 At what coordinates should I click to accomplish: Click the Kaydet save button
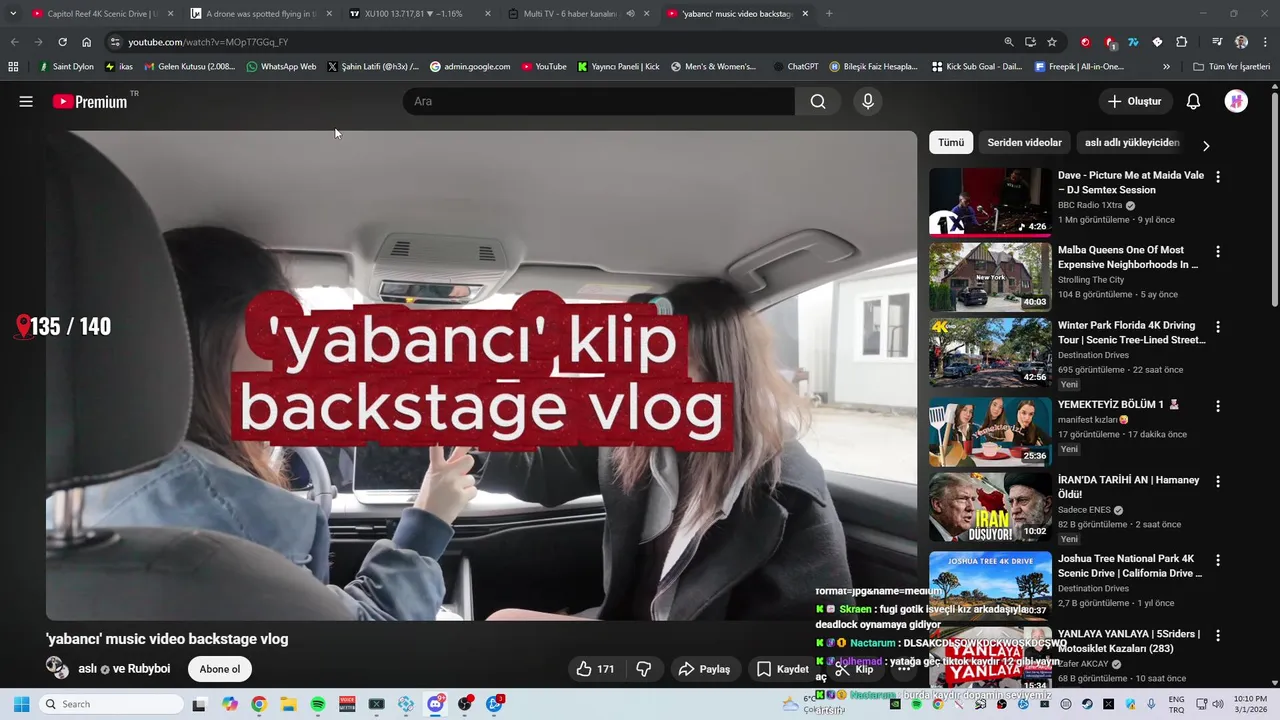[x=782, y=669]
